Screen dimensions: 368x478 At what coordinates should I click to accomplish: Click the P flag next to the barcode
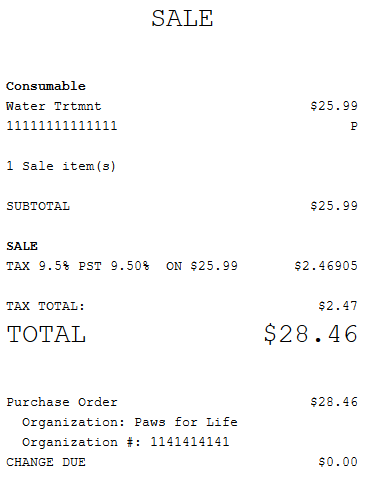[x=354, y=126]
